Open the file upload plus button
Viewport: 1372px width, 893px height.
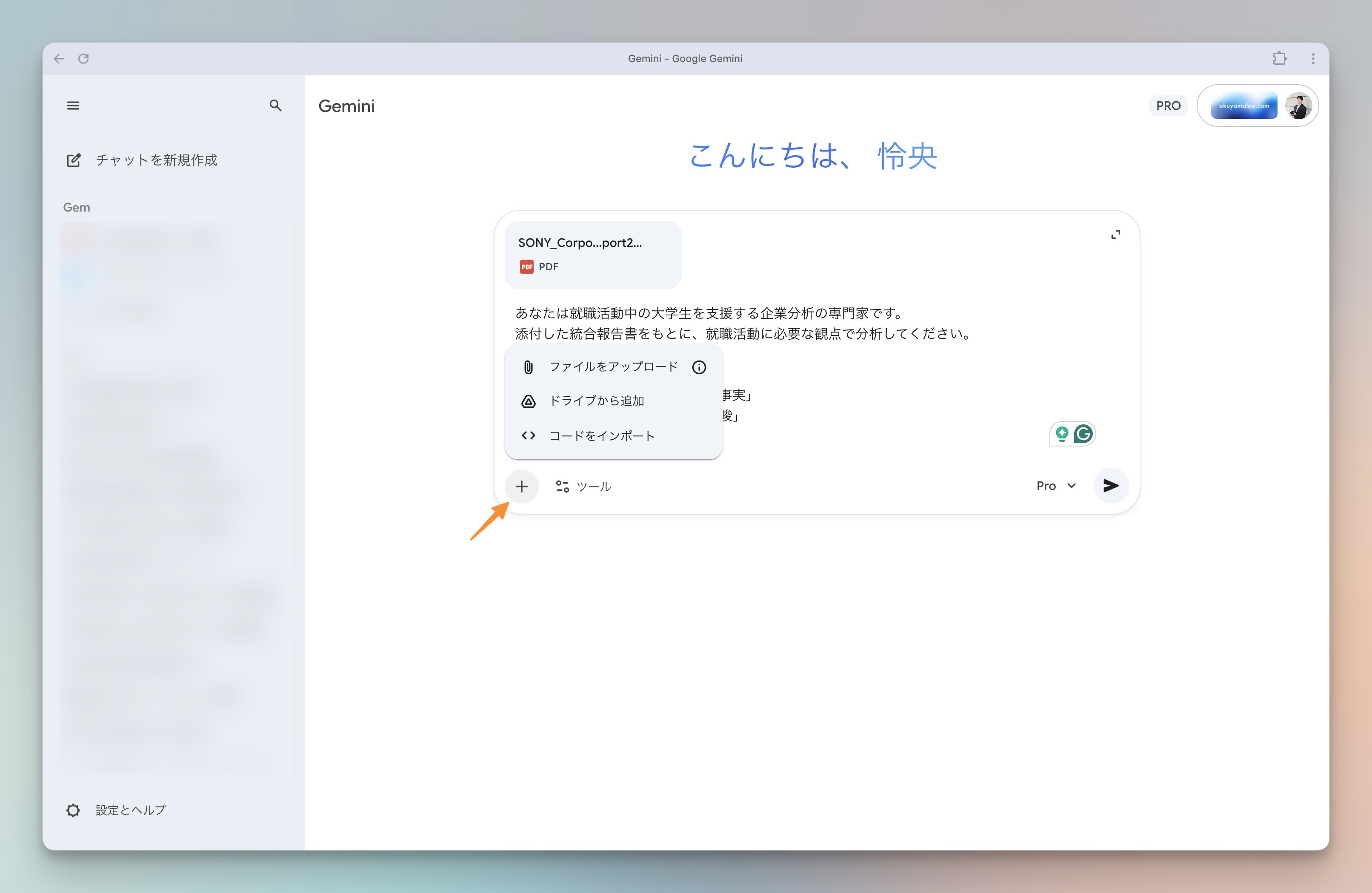click(x=522, y=486)
